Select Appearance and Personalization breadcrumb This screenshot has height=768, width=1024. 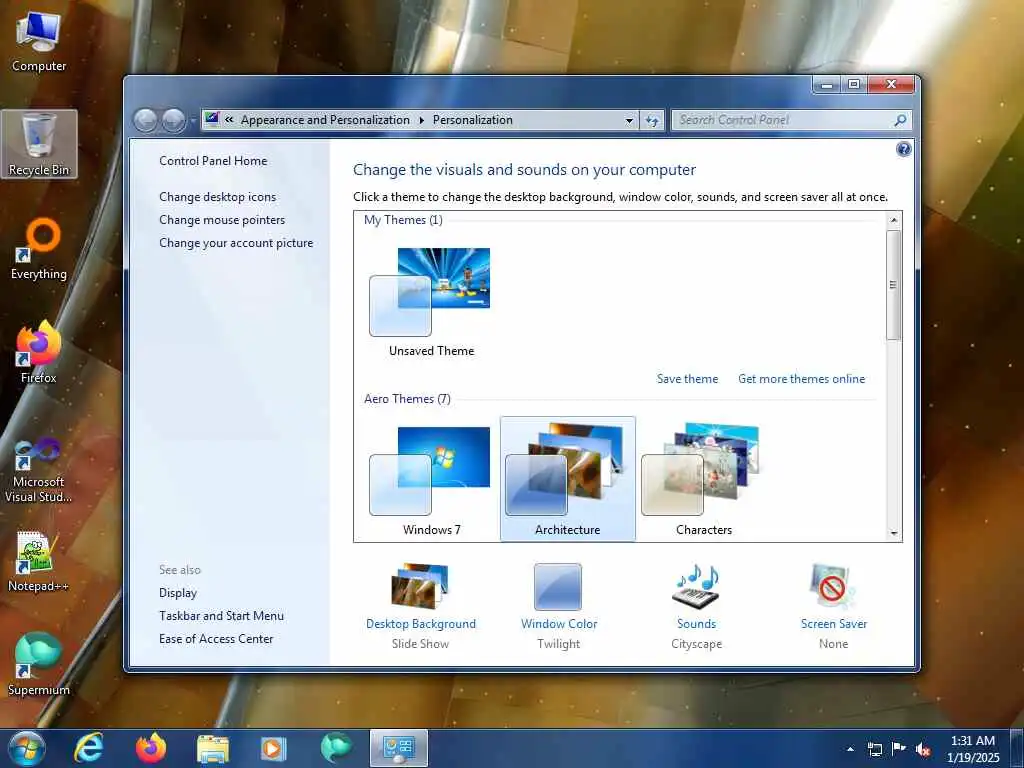click(325, 120)
